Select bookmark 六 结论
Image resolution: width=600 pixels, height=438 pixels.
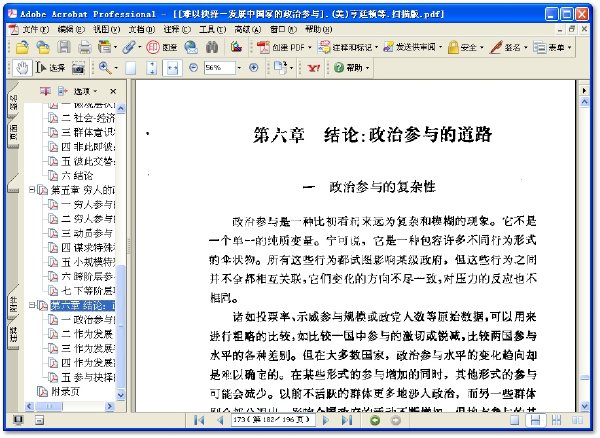(x=77, y=176)
